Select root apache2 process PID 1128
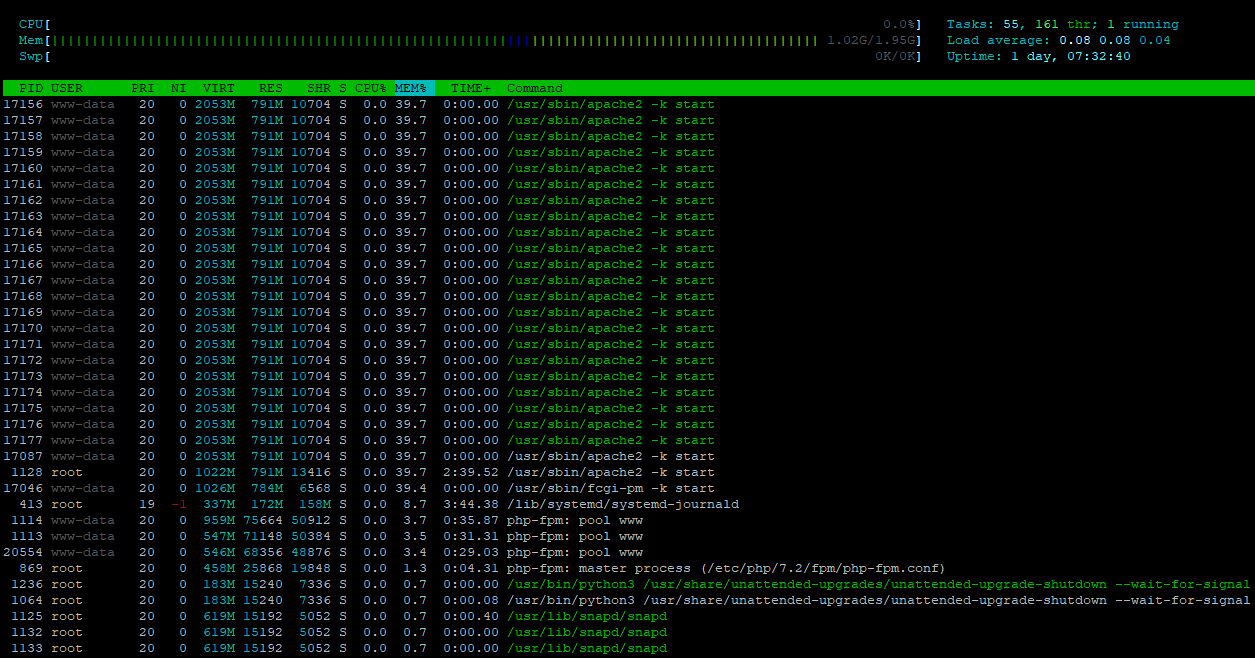This screenshot has width=1255, height=658. [x=627, y=472]
